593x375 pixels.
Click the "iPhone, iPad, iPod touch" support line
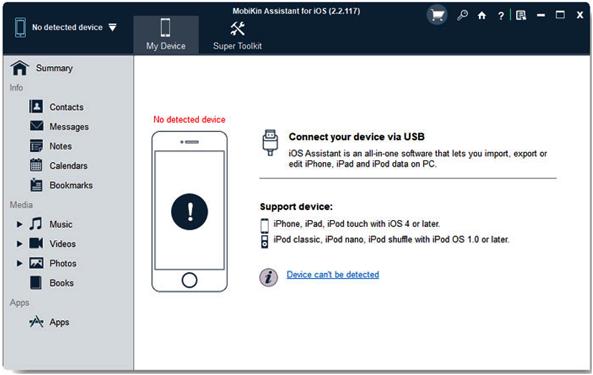357,224
